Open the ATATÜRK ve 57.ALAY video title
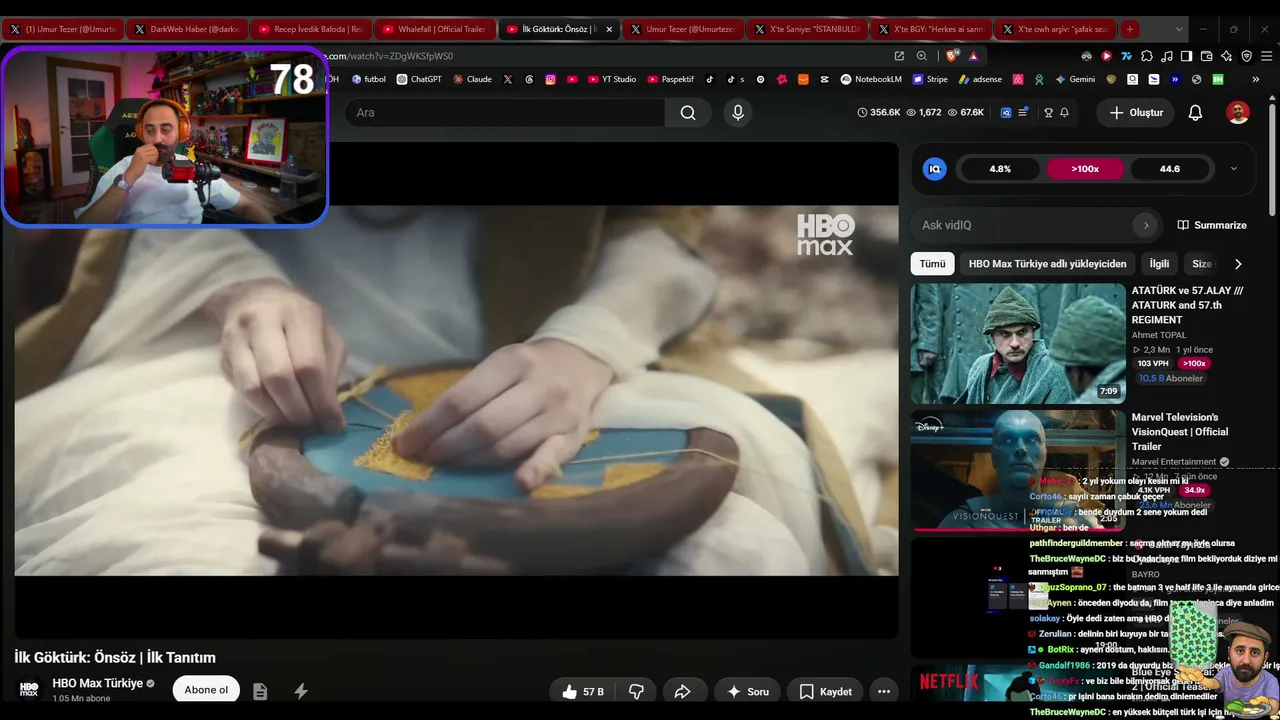 point(1188,305)
